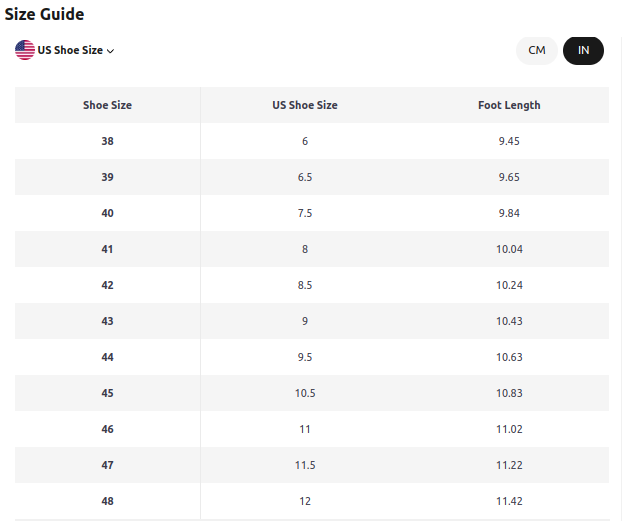Select the IN unit toggle
Image resolution: width=622 pixels, height=521 pixels.
tap(583, 50)
